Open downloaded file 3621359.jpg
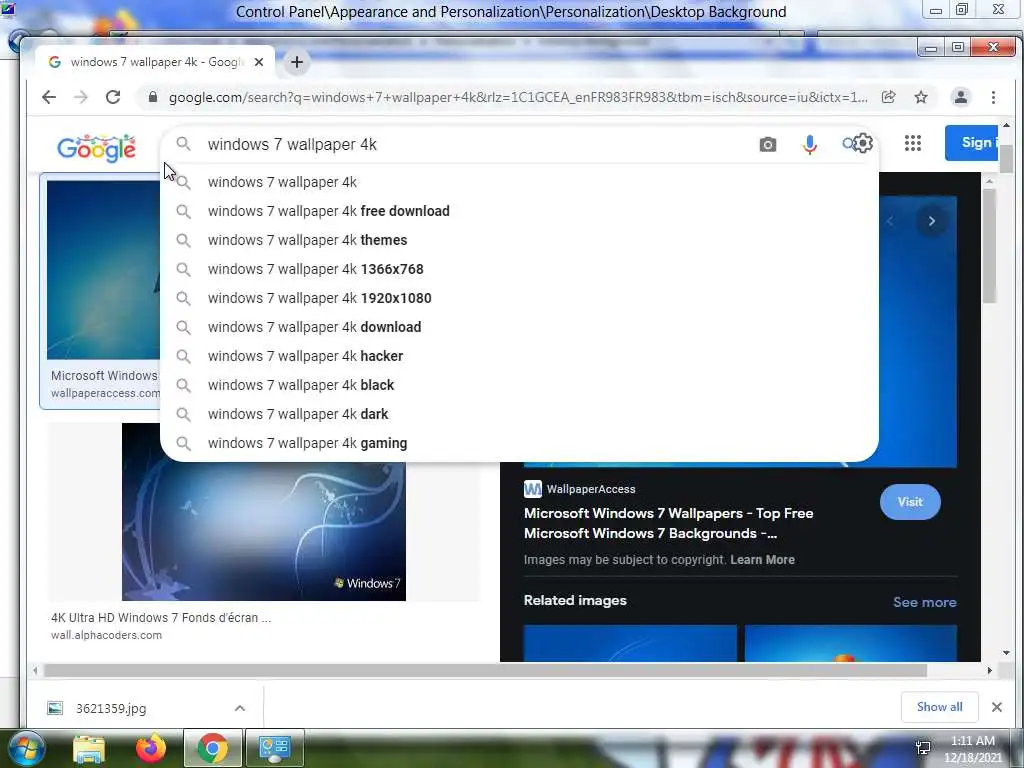The width and height of the screenshot is (1024, 768). [x=111, y=709]
